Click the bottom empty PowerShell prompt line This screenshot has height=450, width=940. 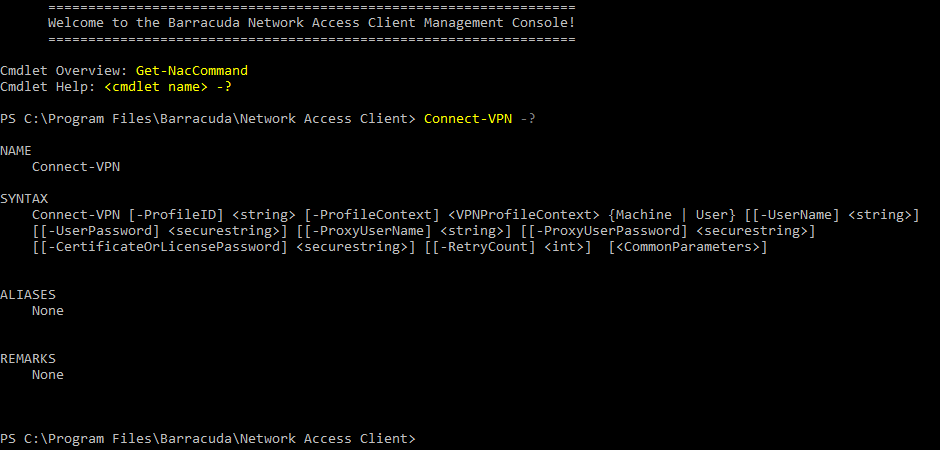tap(208, 439)
